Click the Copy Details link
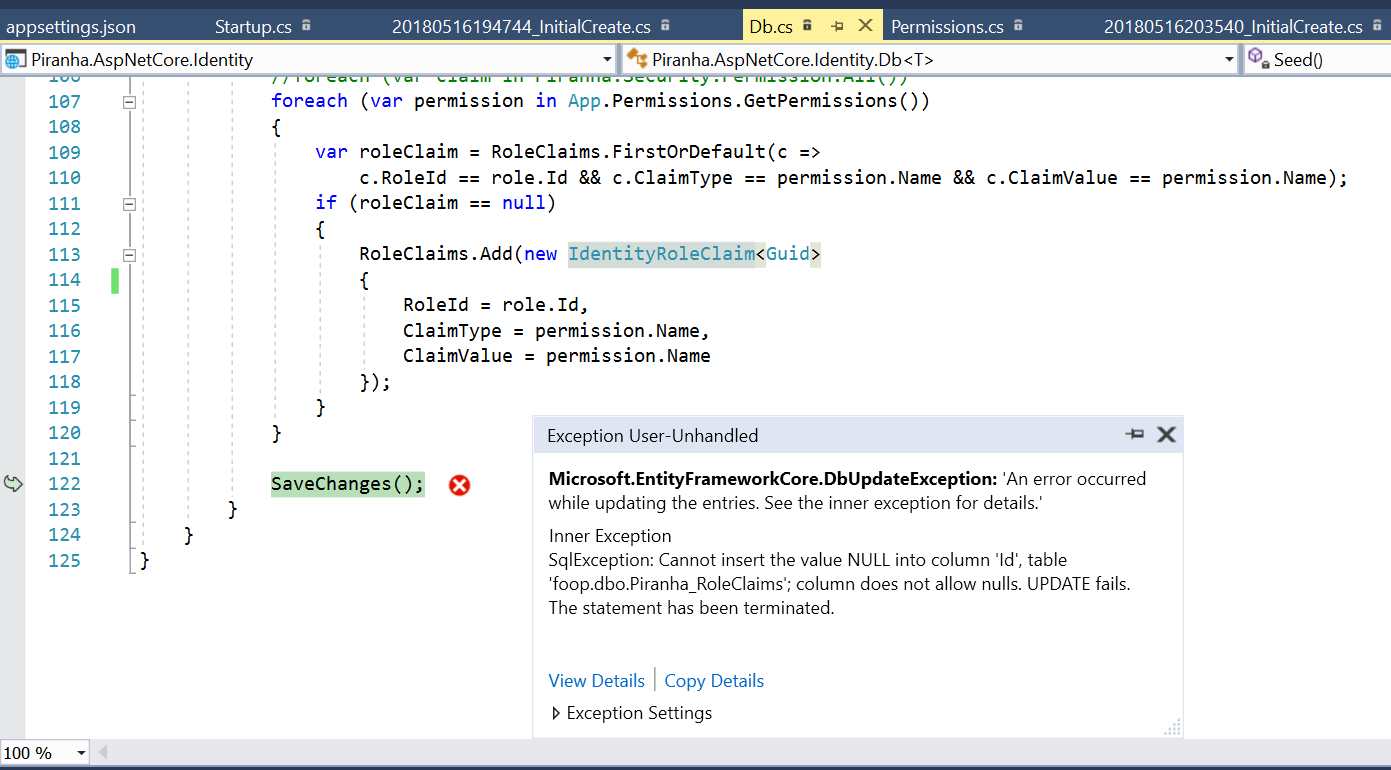This screenshot has height=770, width=1391. pos(713,680)
